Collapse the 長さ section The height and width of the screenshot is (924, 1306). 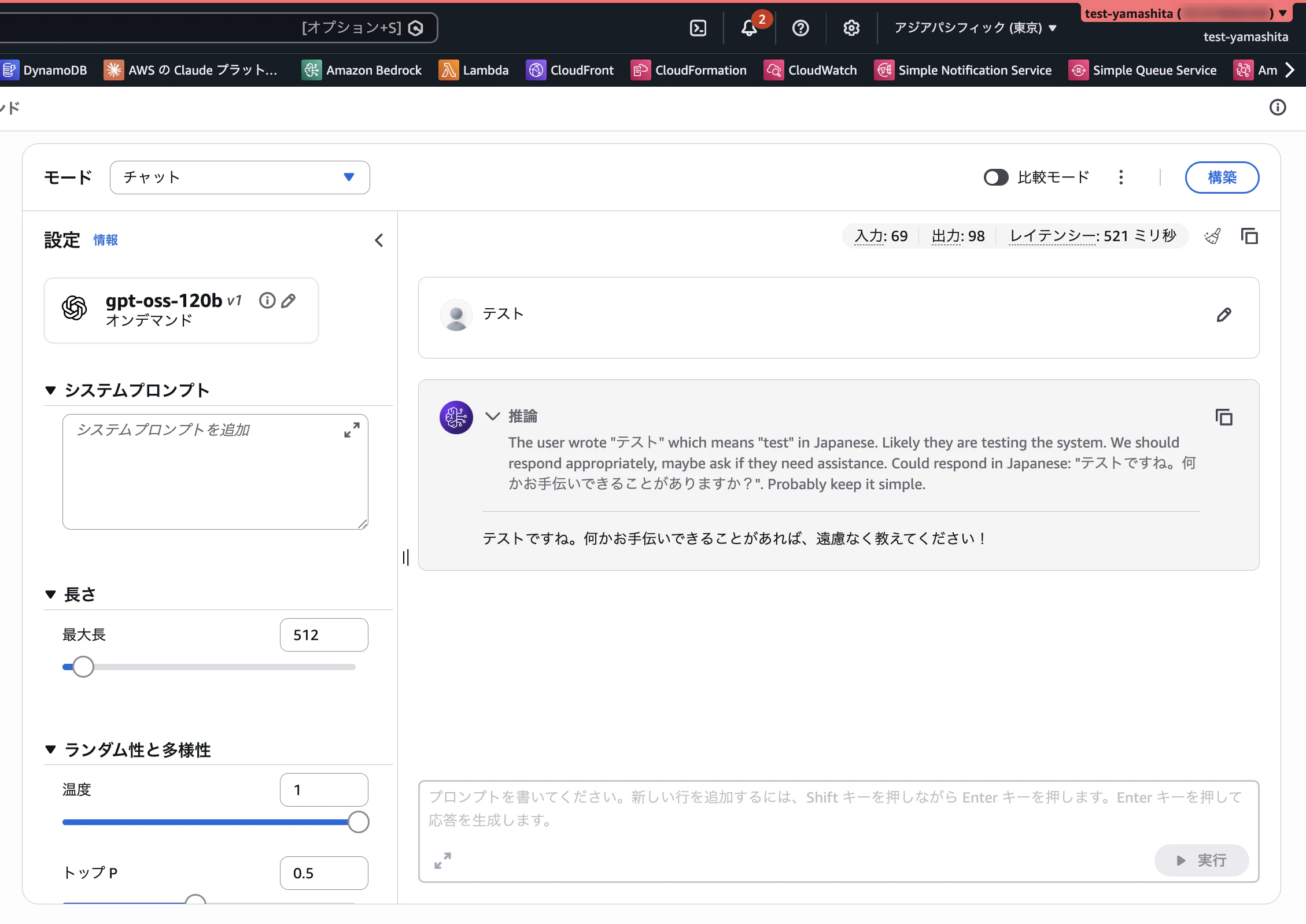point(51,594)
